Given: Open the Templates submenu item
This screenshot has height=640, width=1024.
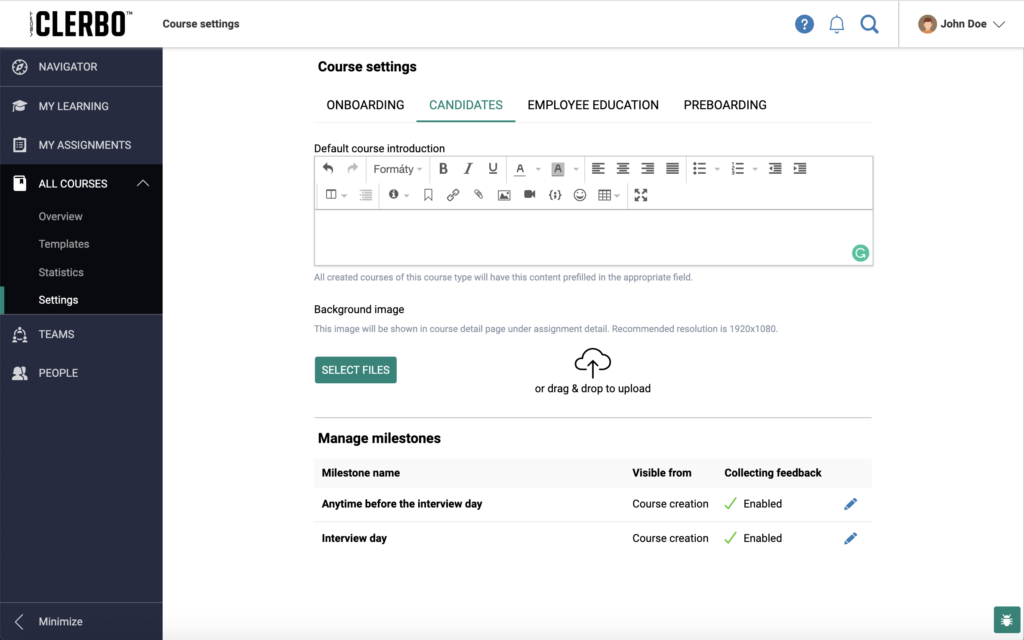Looking at the screenshot, I should coord(63,244).
